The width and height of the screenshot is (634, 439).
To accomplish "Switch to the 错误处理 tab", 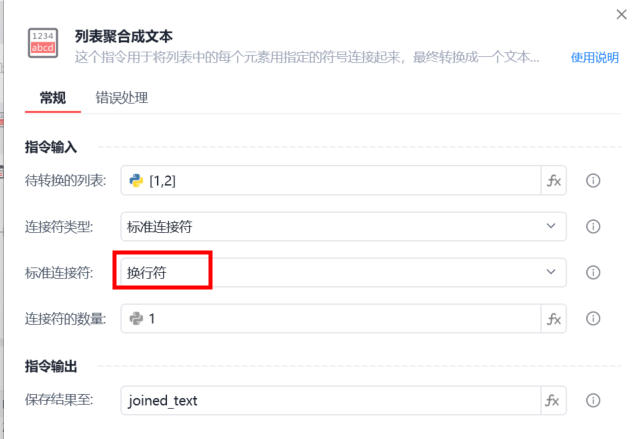I will coord(122,98).
